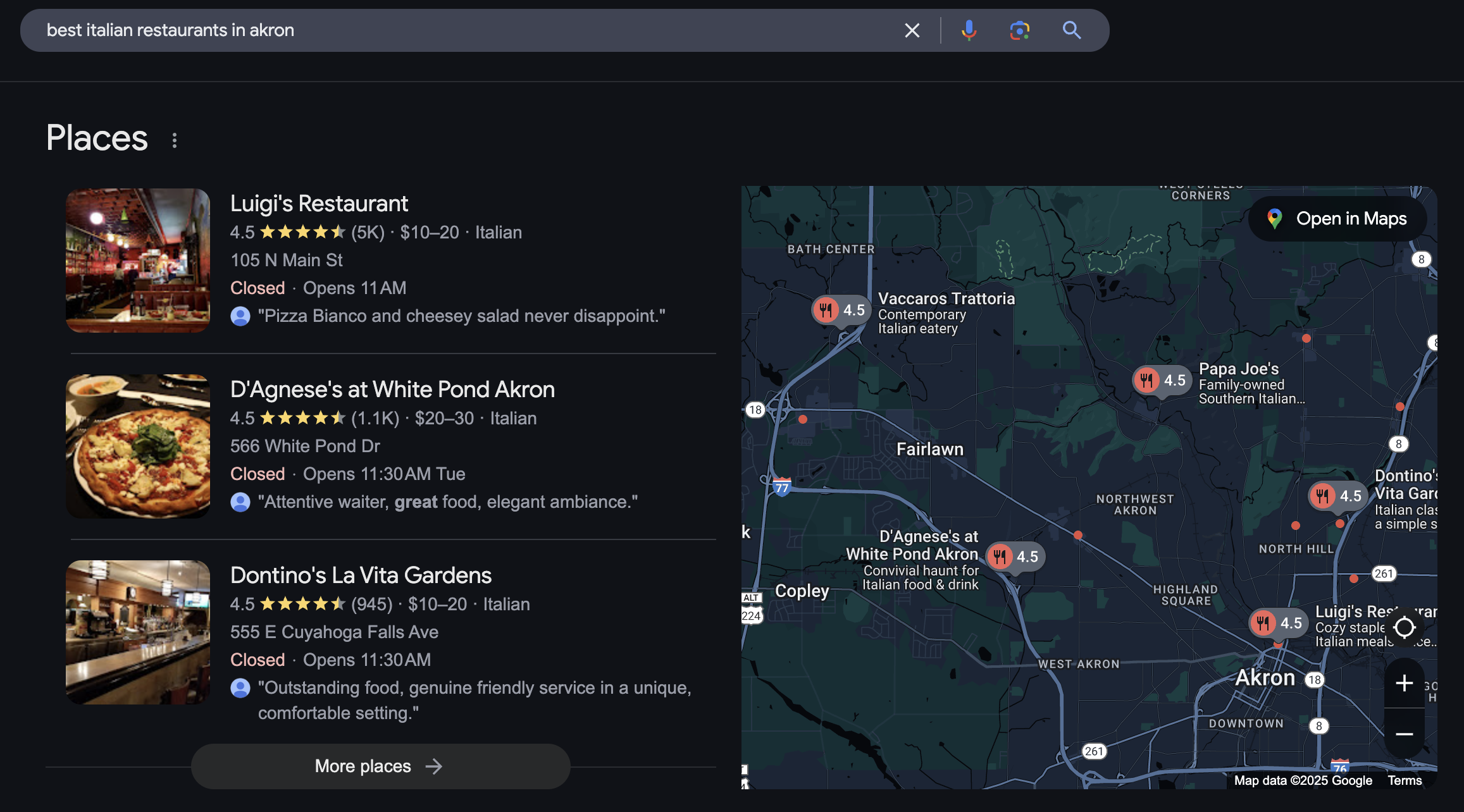Open Dontino's La Vita Gardens listing title
Screen dimensions: 1464x812
coord(361,575)
